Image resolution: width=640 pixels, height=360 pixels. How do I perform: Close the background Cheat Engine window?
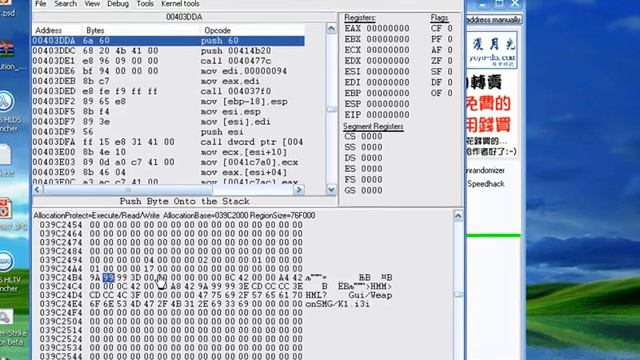[515, 4]
